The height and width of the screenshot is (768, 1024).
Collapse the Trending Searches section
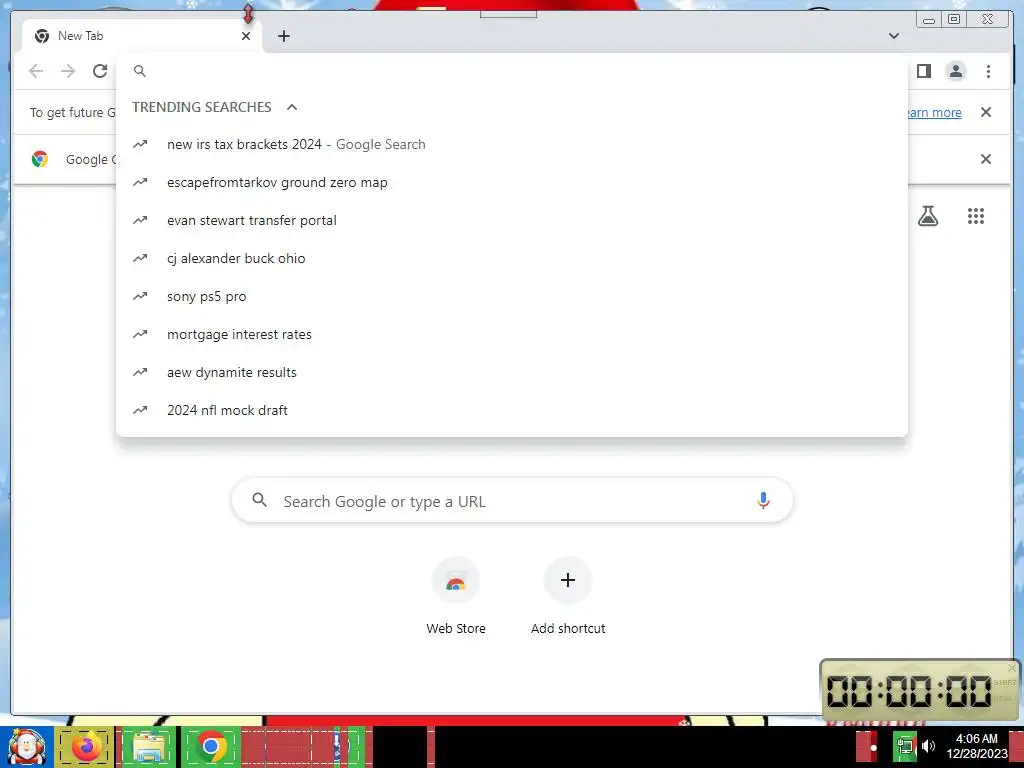pyautogui.click(x=292, y=107)
